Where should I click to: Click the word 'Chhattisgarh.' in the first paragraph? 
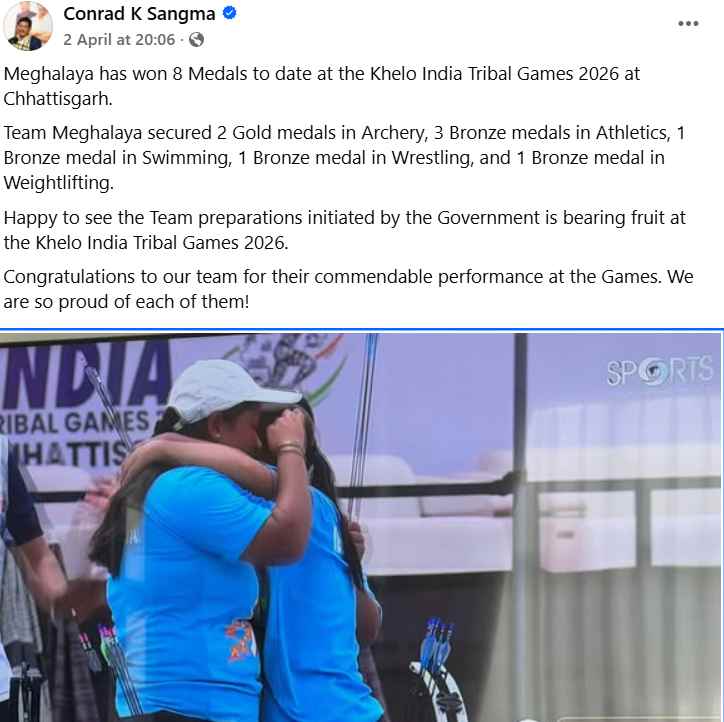coord(58,99)
